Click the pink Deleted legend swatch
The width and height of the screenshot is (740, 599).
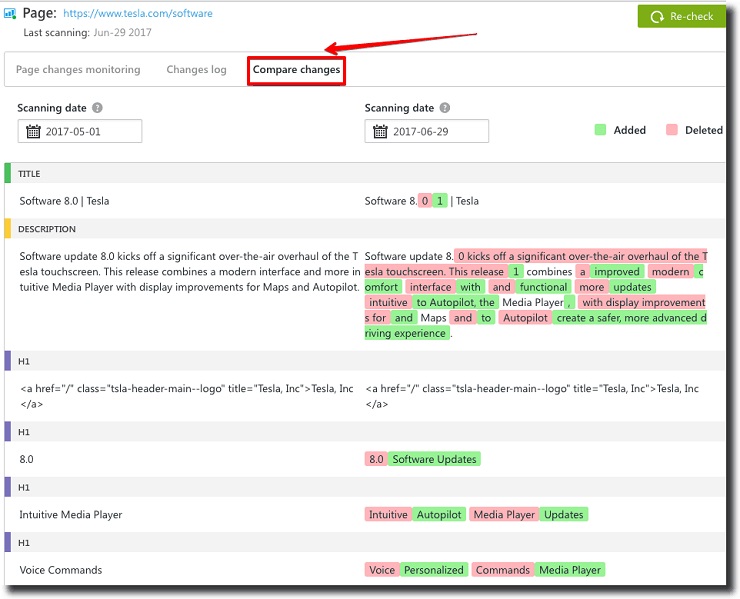tap(672, 130)
